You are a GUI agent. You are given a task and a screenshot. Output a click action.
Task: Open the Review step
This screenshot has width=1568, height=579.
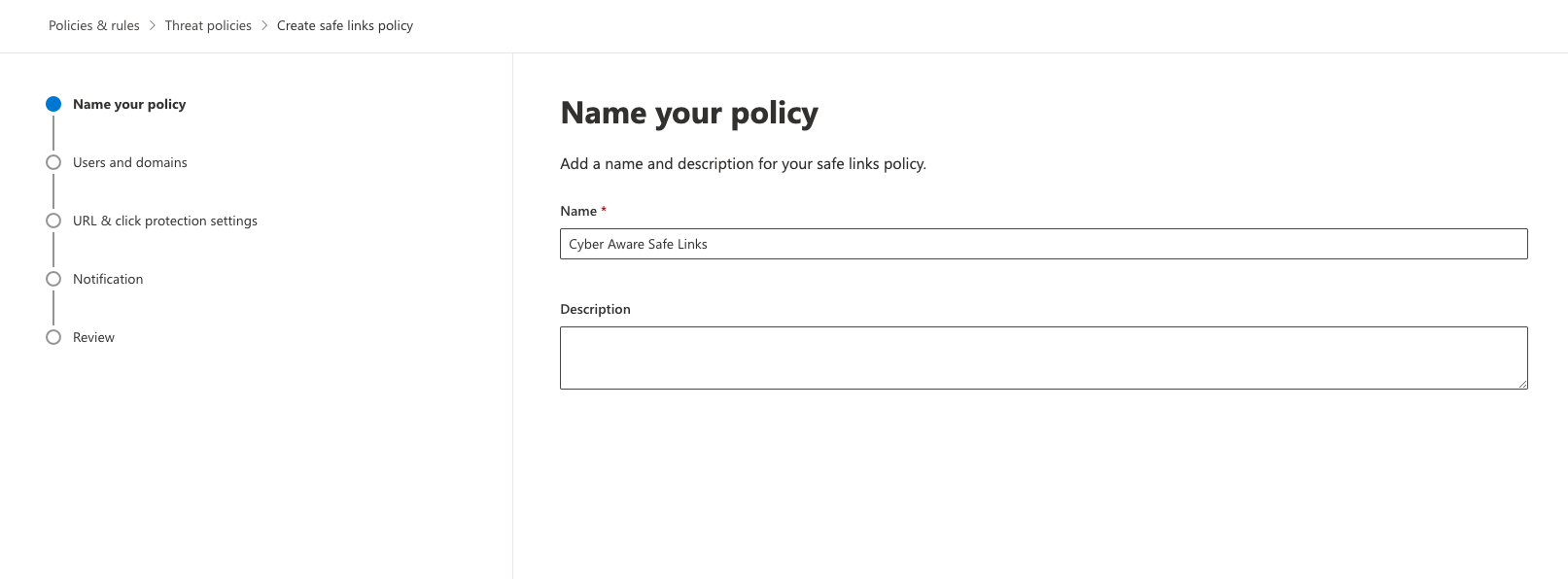click(93, 337)
